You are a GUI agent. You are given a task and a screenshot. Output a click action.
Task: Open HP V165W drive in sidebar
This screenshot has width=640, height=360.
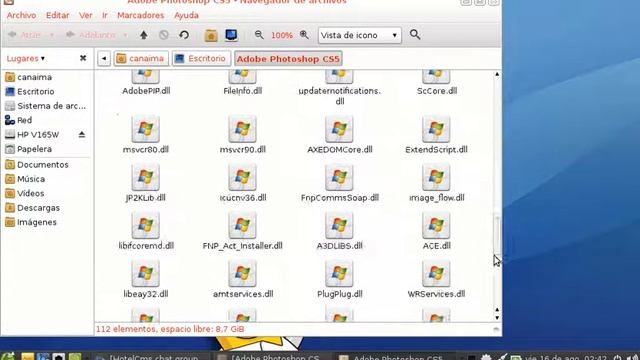point(39,134)
